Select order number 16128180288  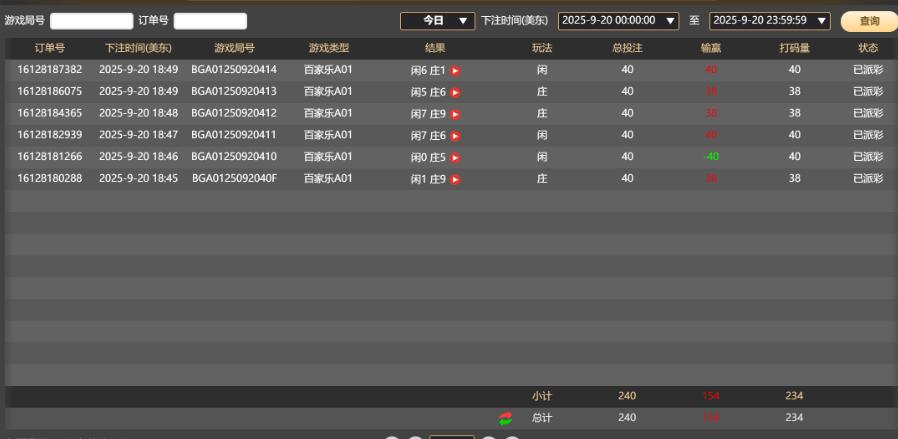point(50,179)
